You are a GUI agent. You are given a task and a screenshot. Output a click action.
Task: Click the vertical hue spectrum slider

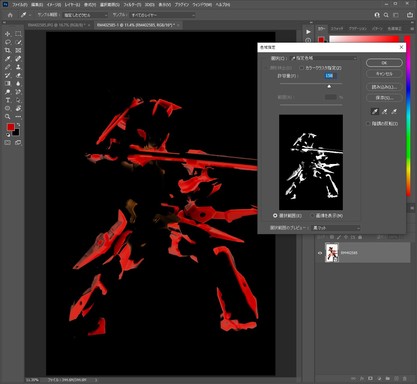click(x=407, y=116)
